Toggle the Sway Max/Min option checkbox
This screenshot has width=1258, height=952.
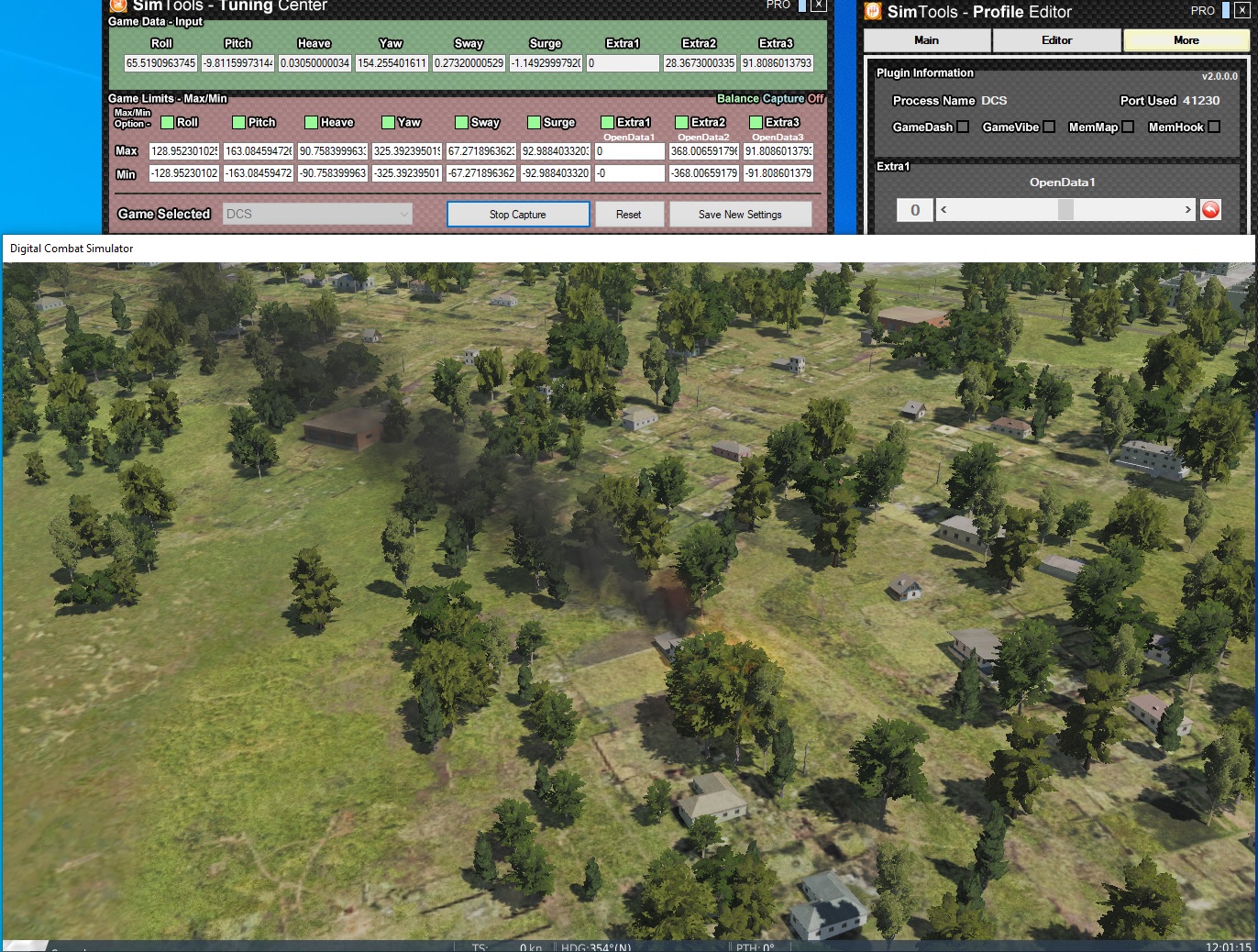coord(461,122)
